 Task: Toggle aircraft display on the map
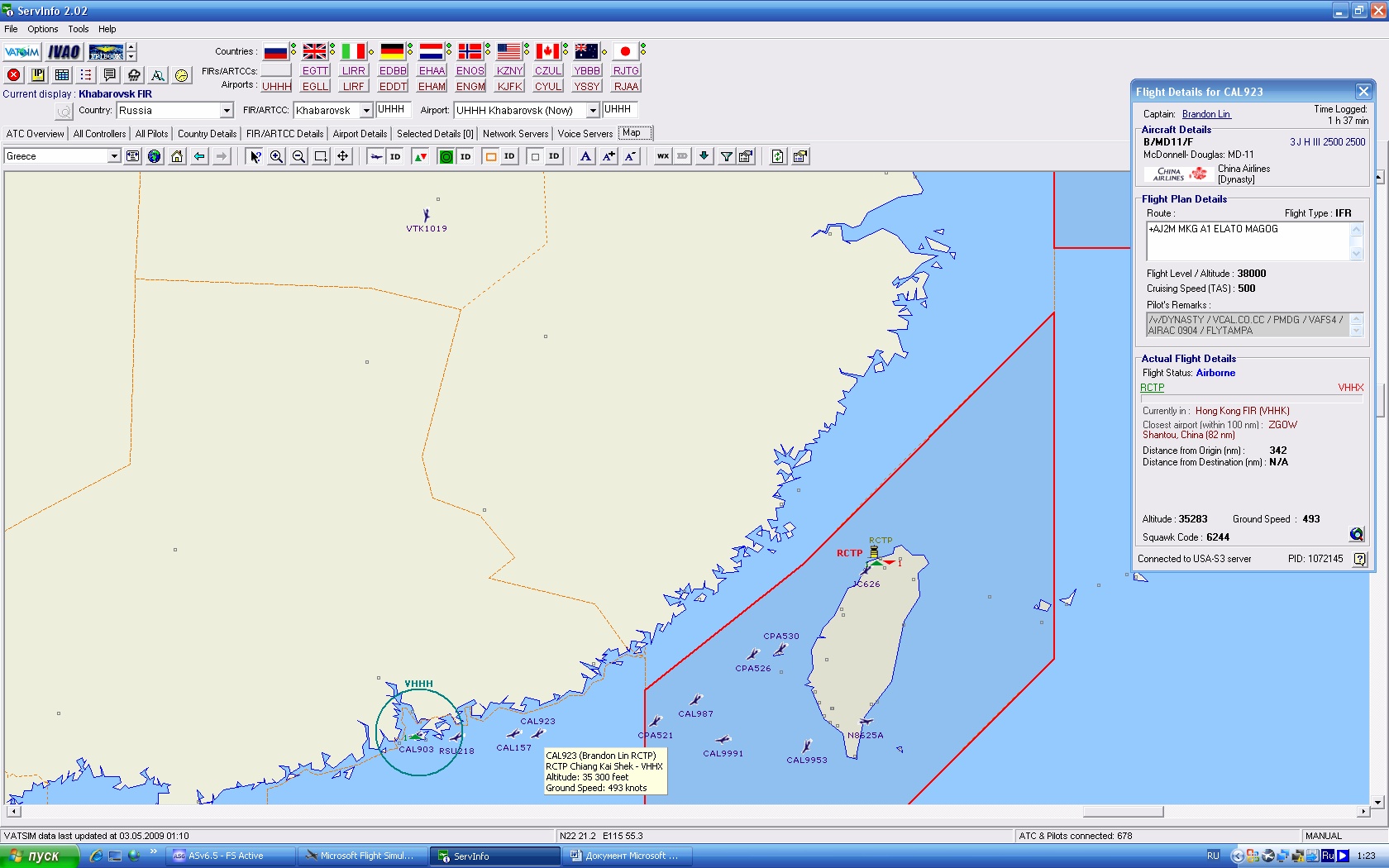point(376,156)
